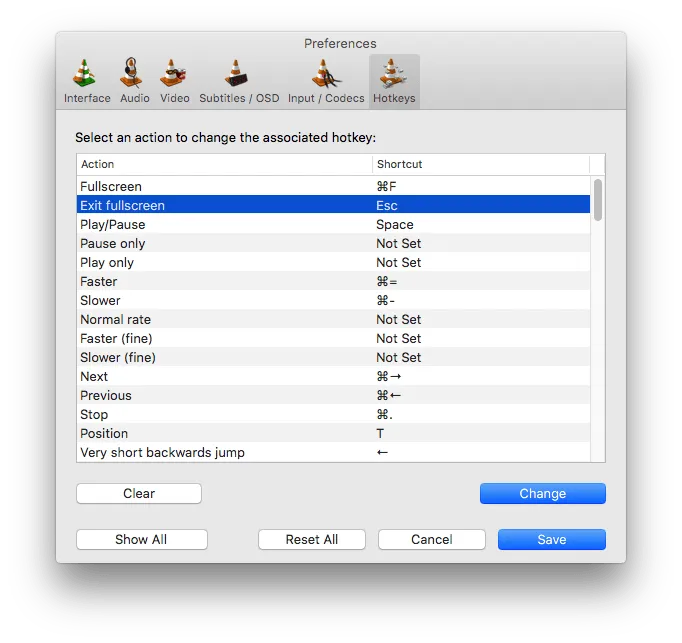Select the Position action row

click(333, 433)
